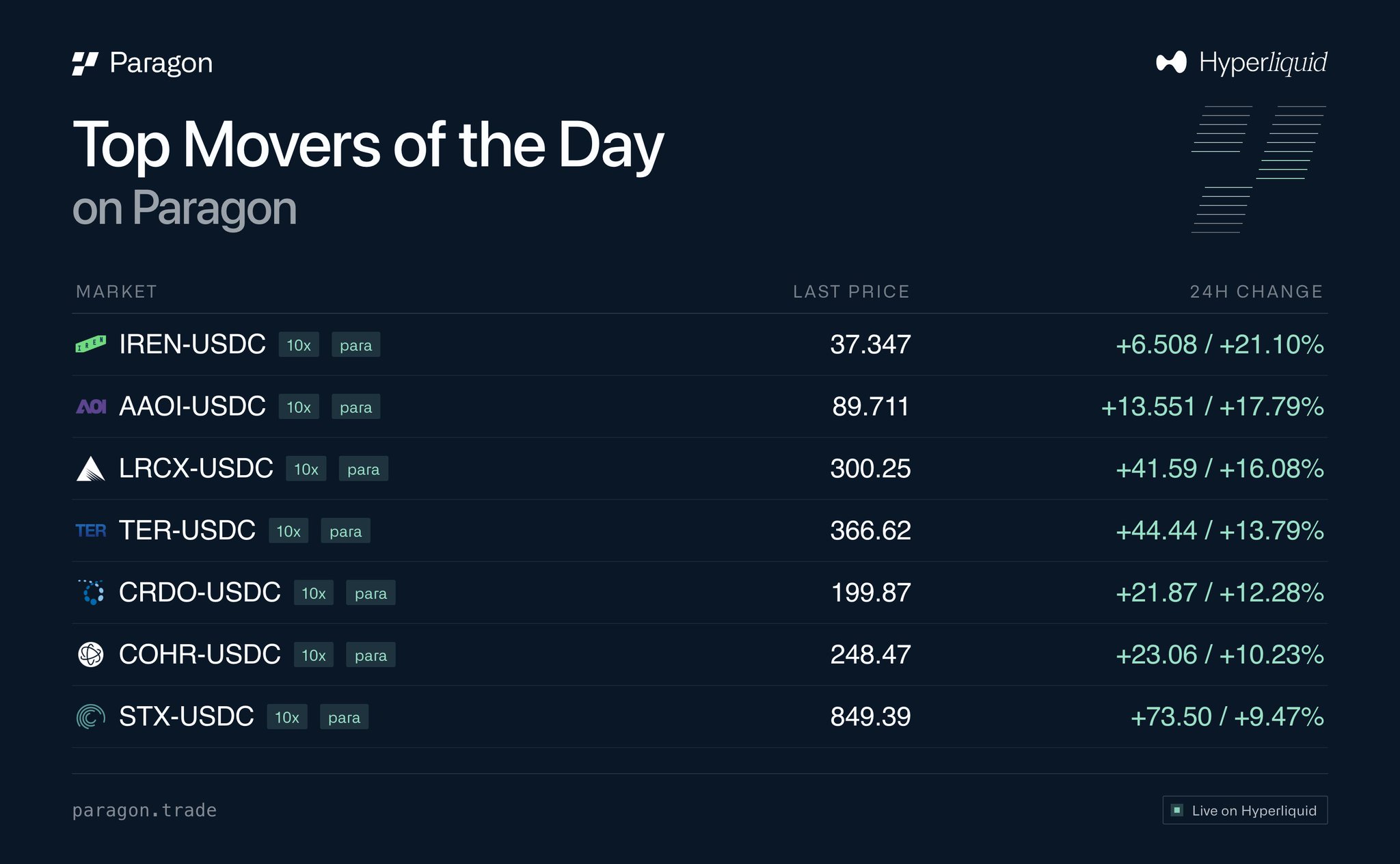This screenshot has width=1400, height=864.
Task: Click the LRCX white triangle icon
Action: pos(90,469)
